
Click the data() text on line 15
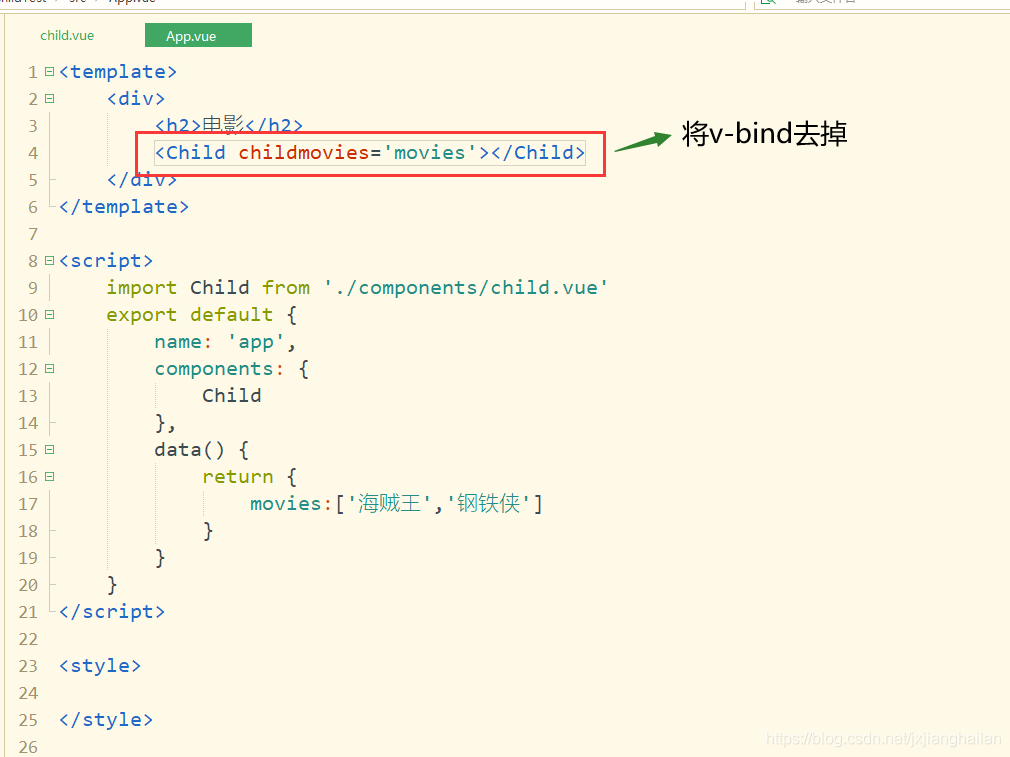tap(189, 450)
